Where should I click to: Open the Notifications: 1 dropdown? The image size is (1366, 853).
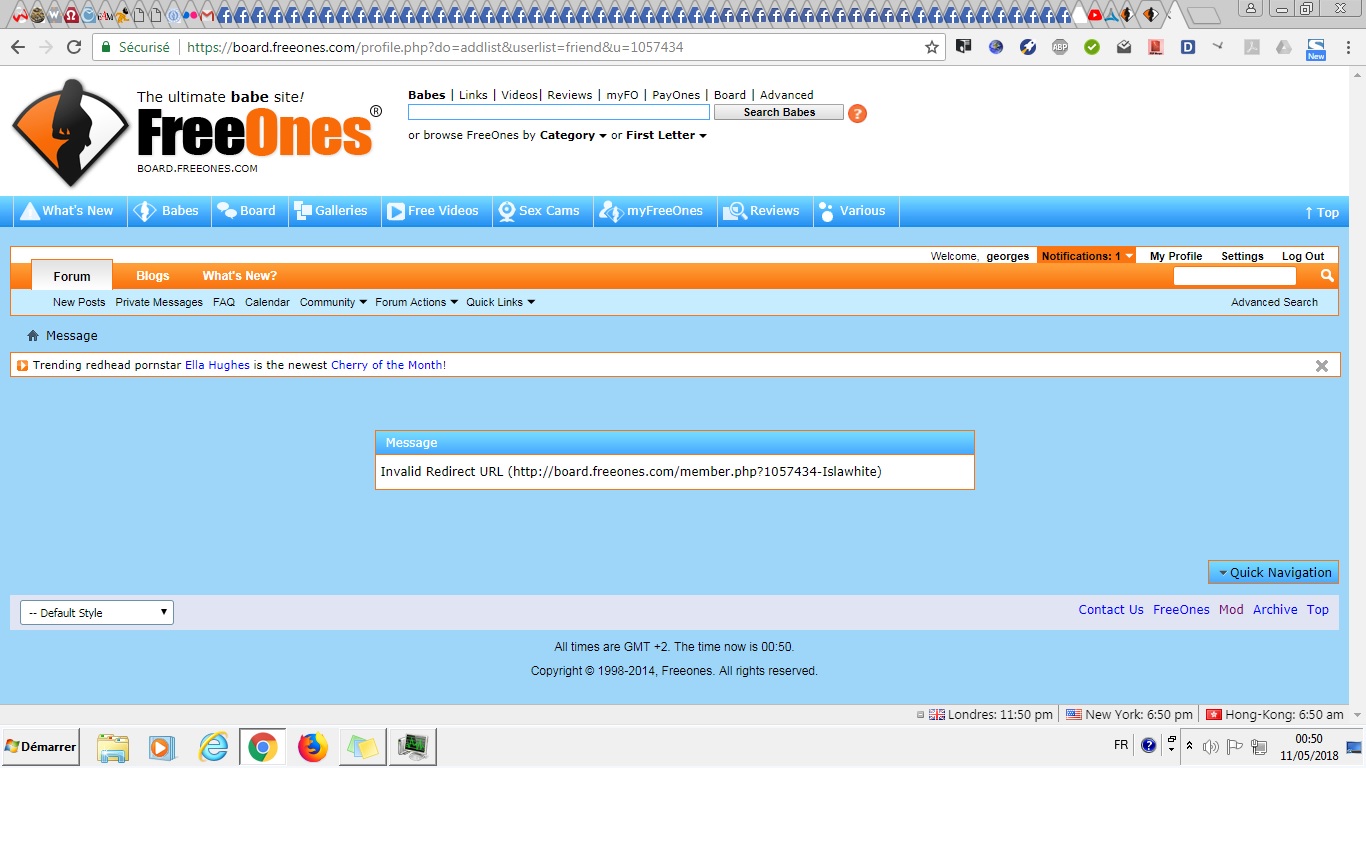1087,256
